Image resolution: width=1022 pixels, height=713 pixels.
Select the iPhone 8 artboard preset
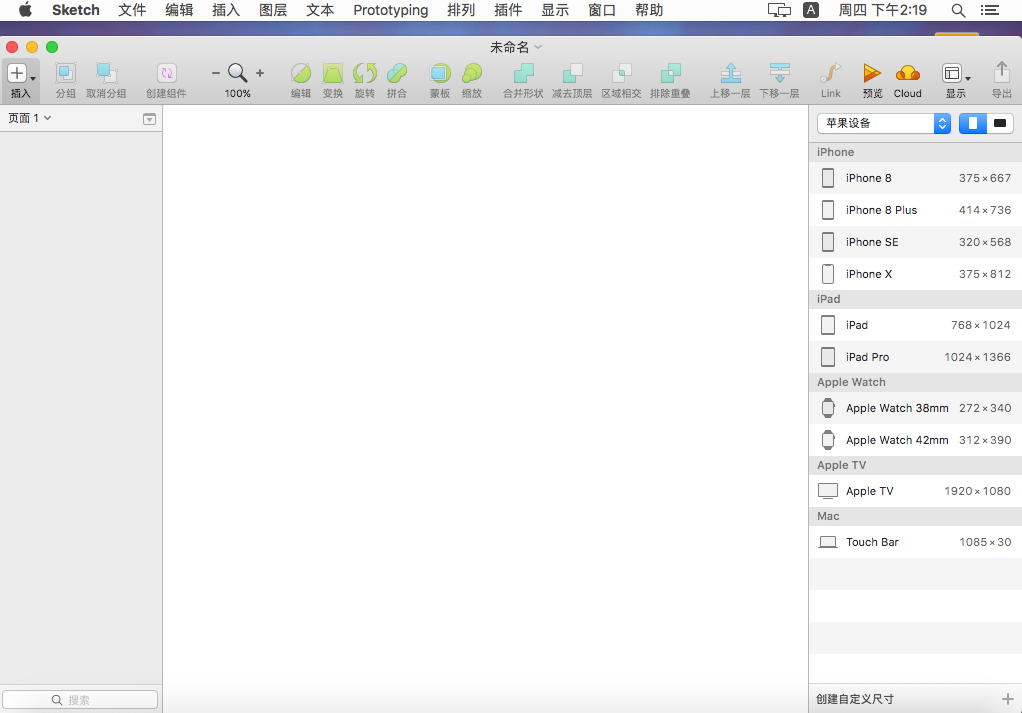[x=915, y=178]
